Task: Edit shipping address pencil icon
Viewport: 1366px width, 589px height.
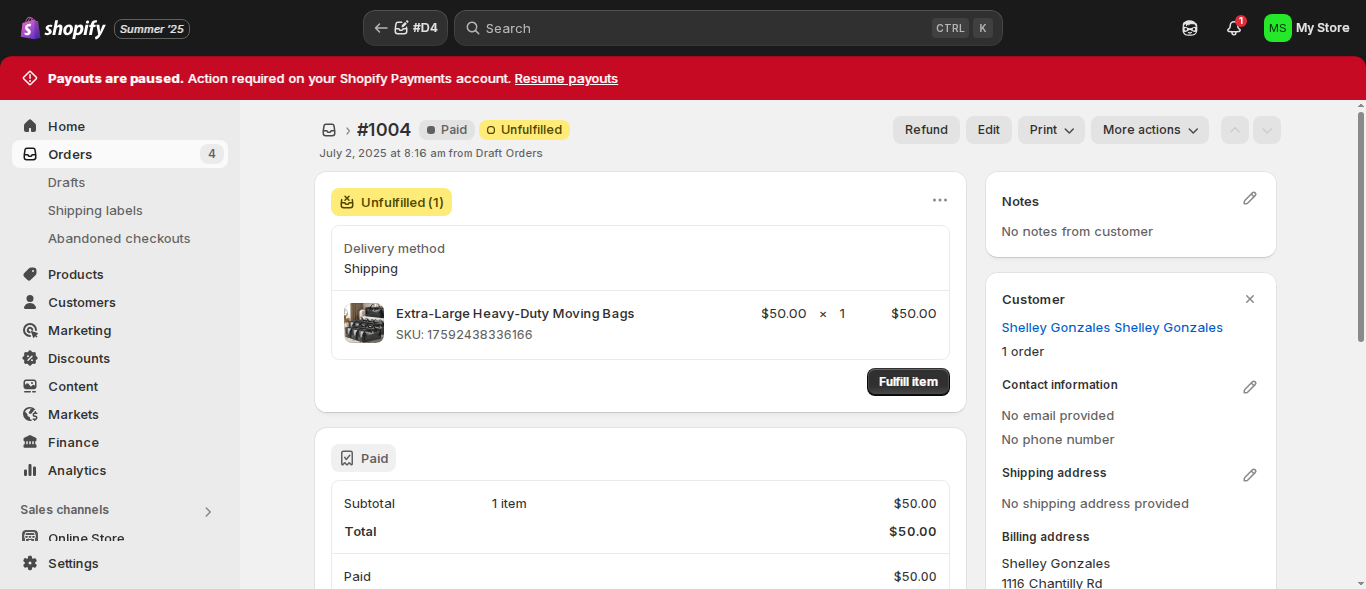Action: [1250, 475]
